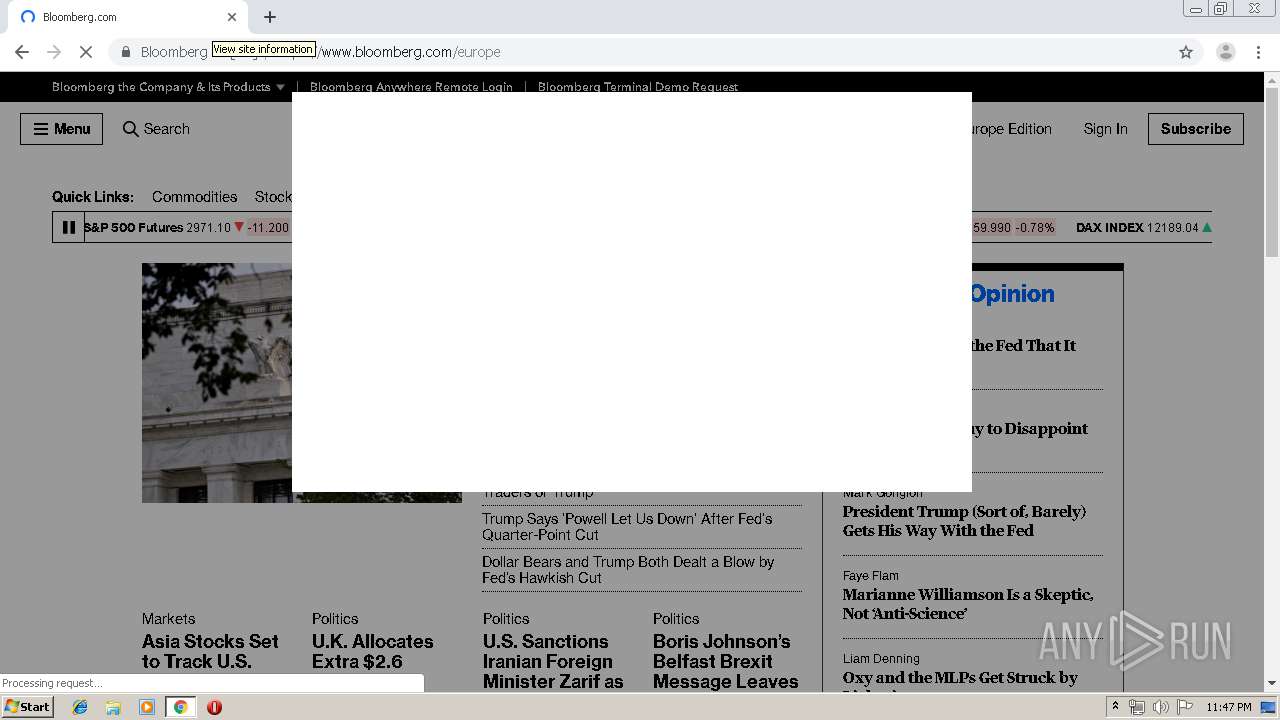Switch to Chrome taskbar button

coord(180,707)
